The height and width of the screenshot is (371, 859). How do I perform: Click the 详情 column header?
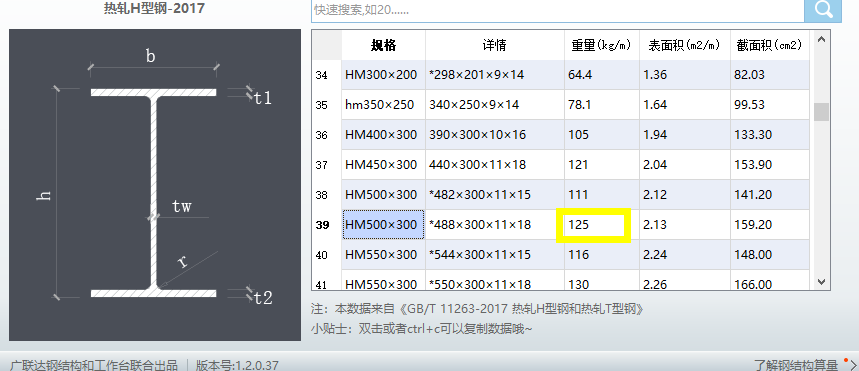click(495, 45)
